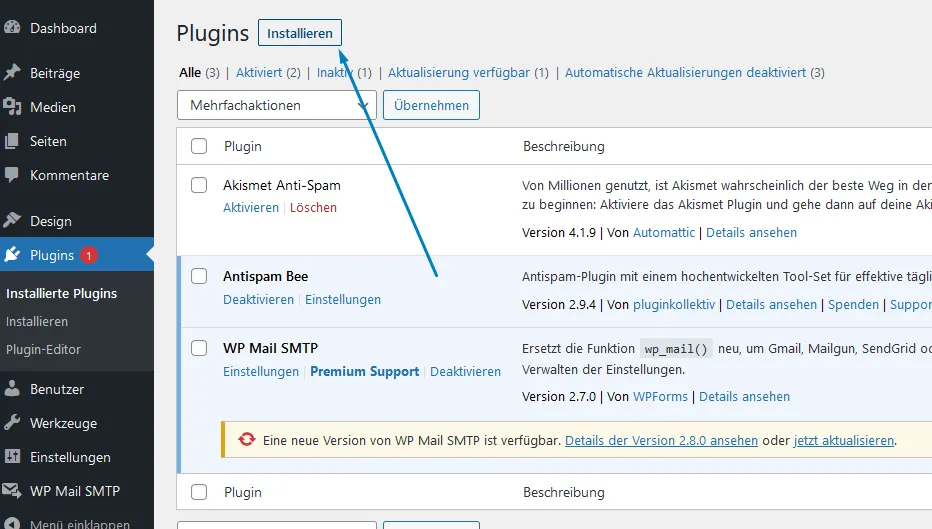Image resolution: width=932 pixels, height=529 pixels.
Task: Open the Mehrfachaktionen dropdown
Action: point(276,105)
